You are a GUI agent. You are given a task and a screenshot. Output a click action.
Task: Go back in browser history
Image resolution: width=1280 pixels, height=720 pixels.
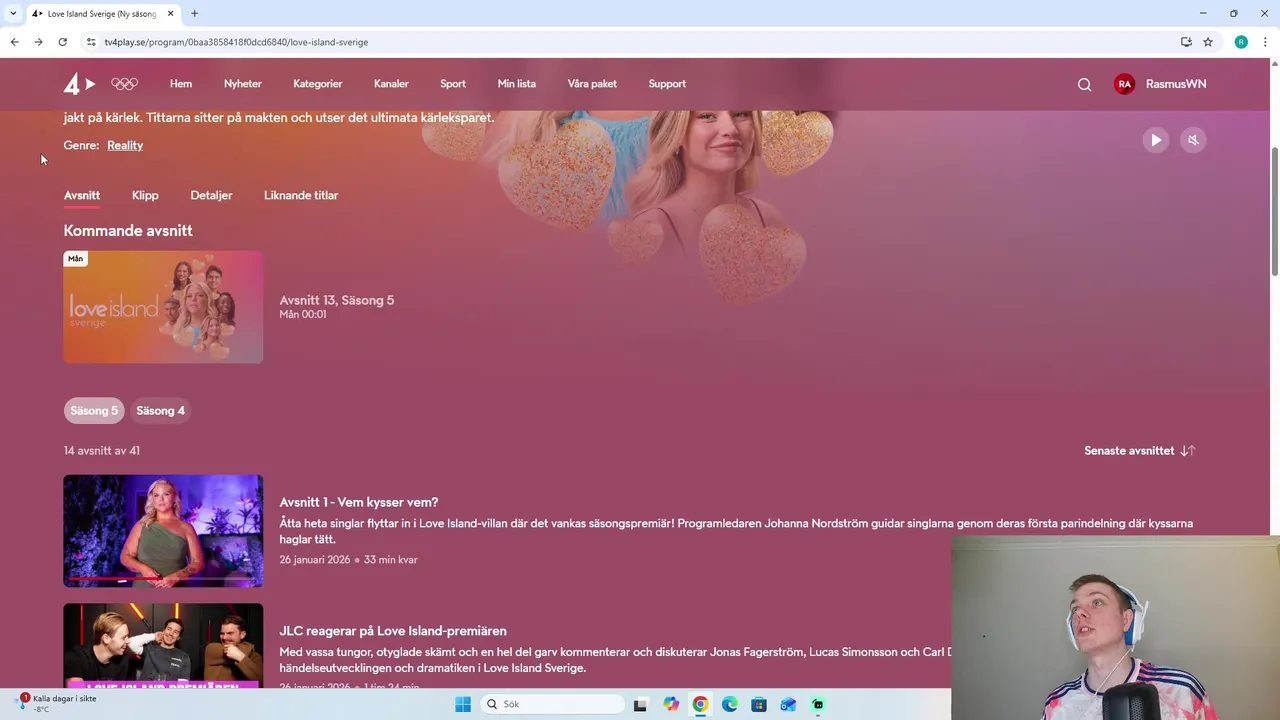tap(14, 42)
